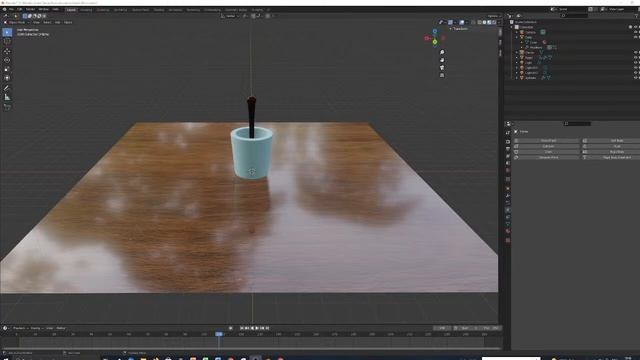Open the Tool tab in Properties editor
Viewport: 640px width, 360px height.
(x=508, y=133)
